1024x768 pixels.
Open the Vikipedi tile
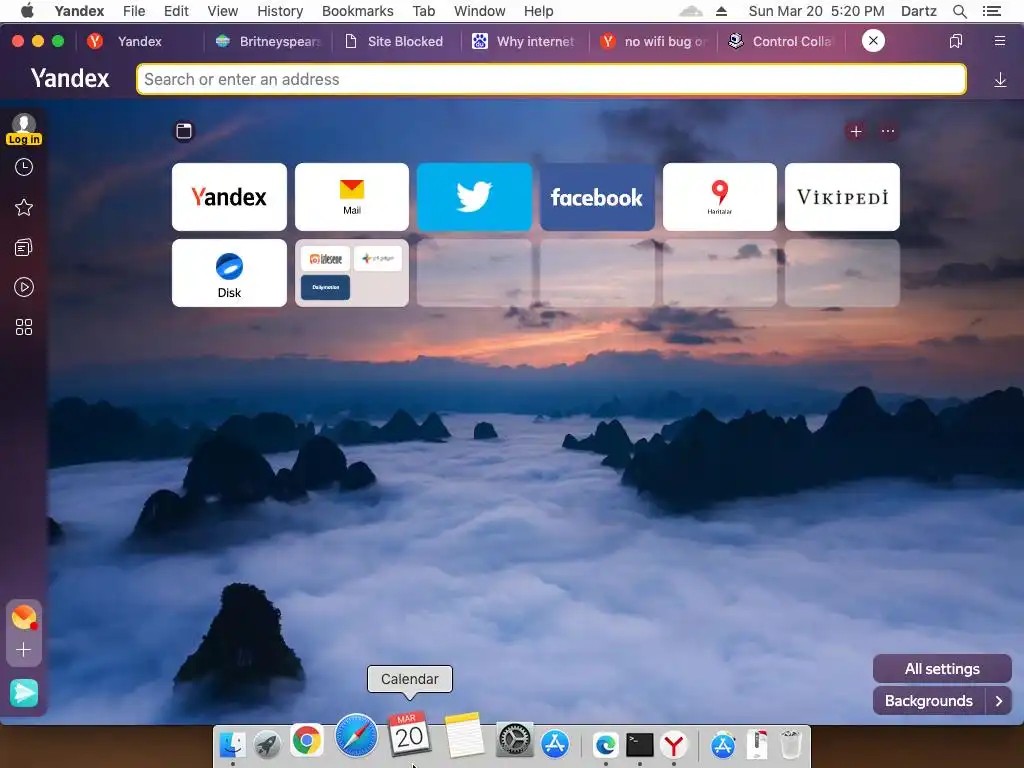point(842,197)
